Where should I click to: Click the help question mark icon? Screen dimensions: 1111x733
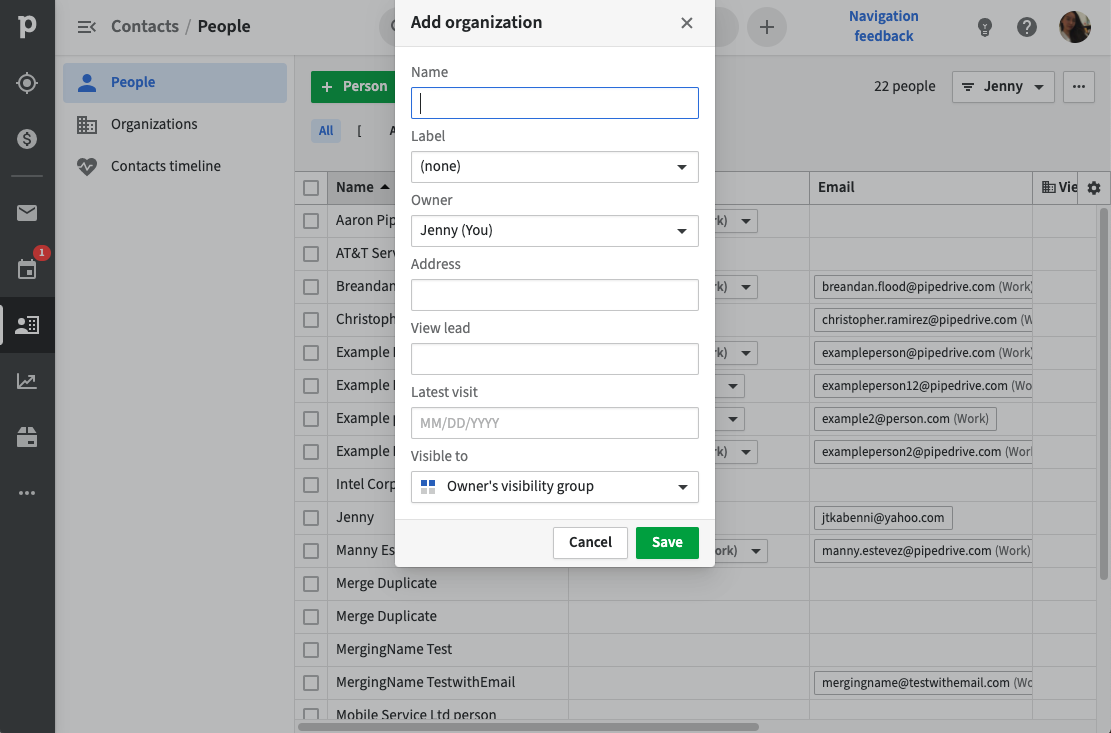coord(1027,27)
